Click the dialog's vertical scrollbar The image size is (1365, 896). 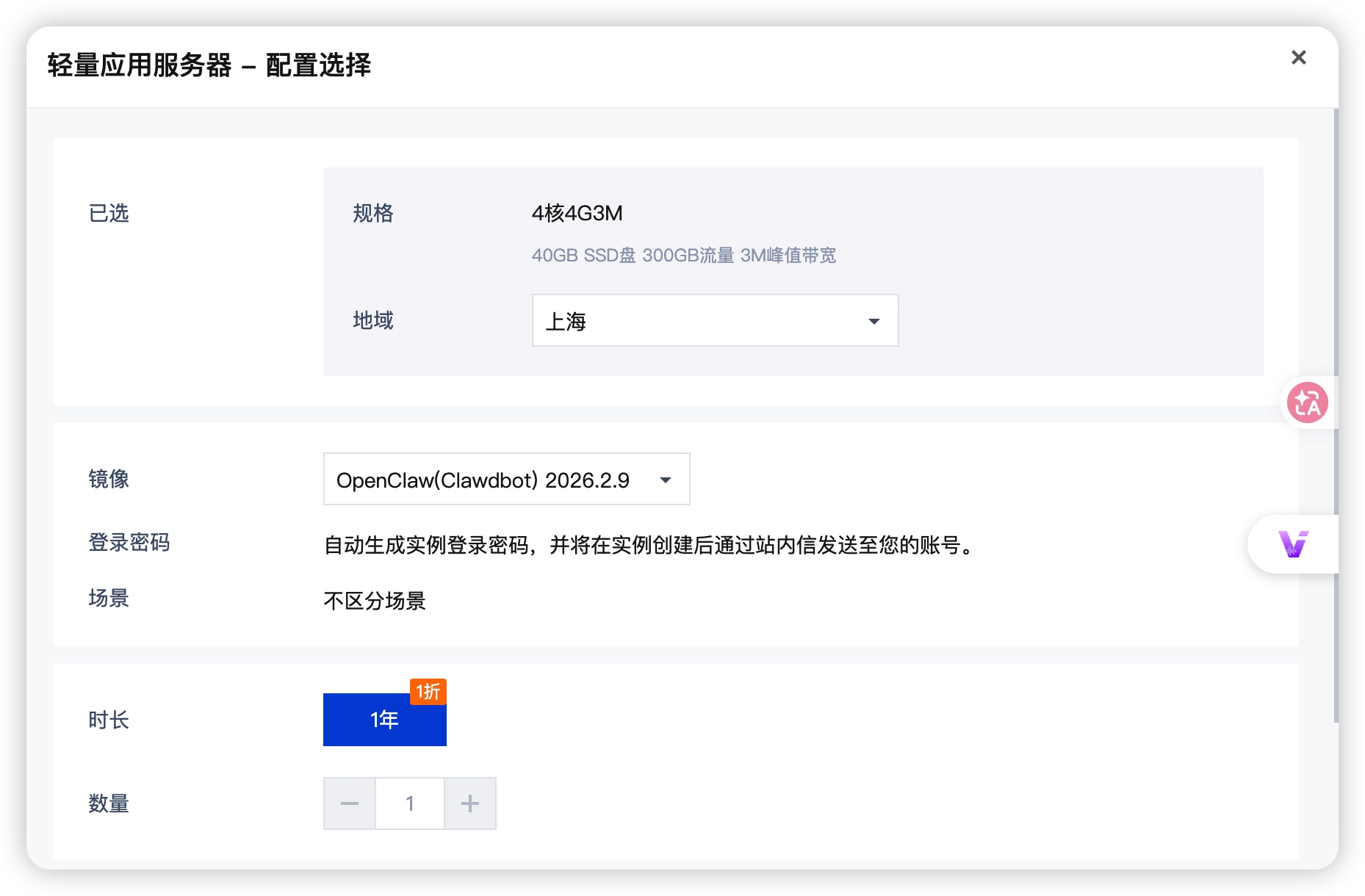coord(1335,411)
